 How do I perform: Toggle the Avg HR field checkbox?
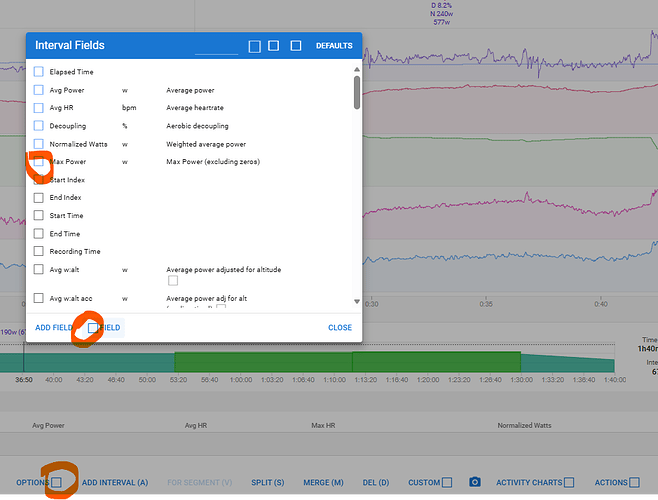tap(39, 108)
